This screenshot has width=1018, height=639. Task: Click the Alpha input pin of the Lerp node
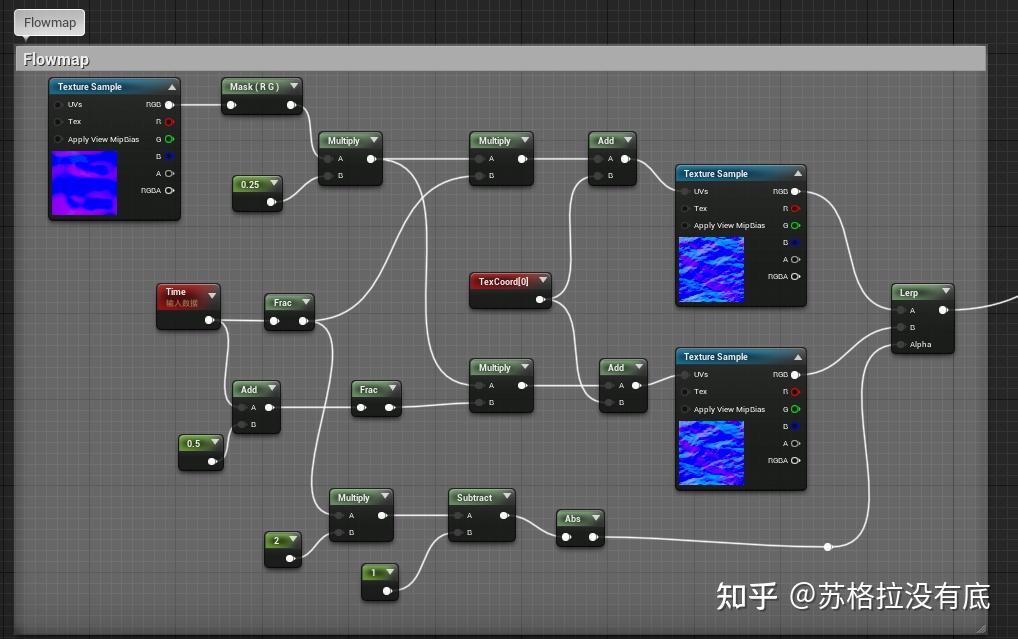click(900, 344)
